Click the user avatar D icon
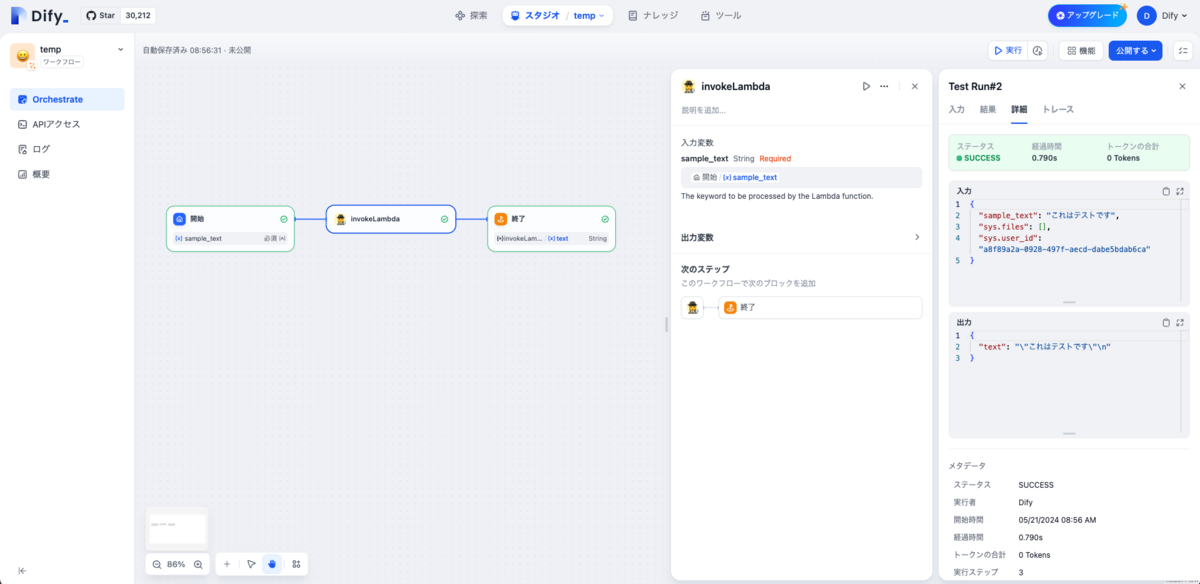1200x584 pixels. 1147,16
